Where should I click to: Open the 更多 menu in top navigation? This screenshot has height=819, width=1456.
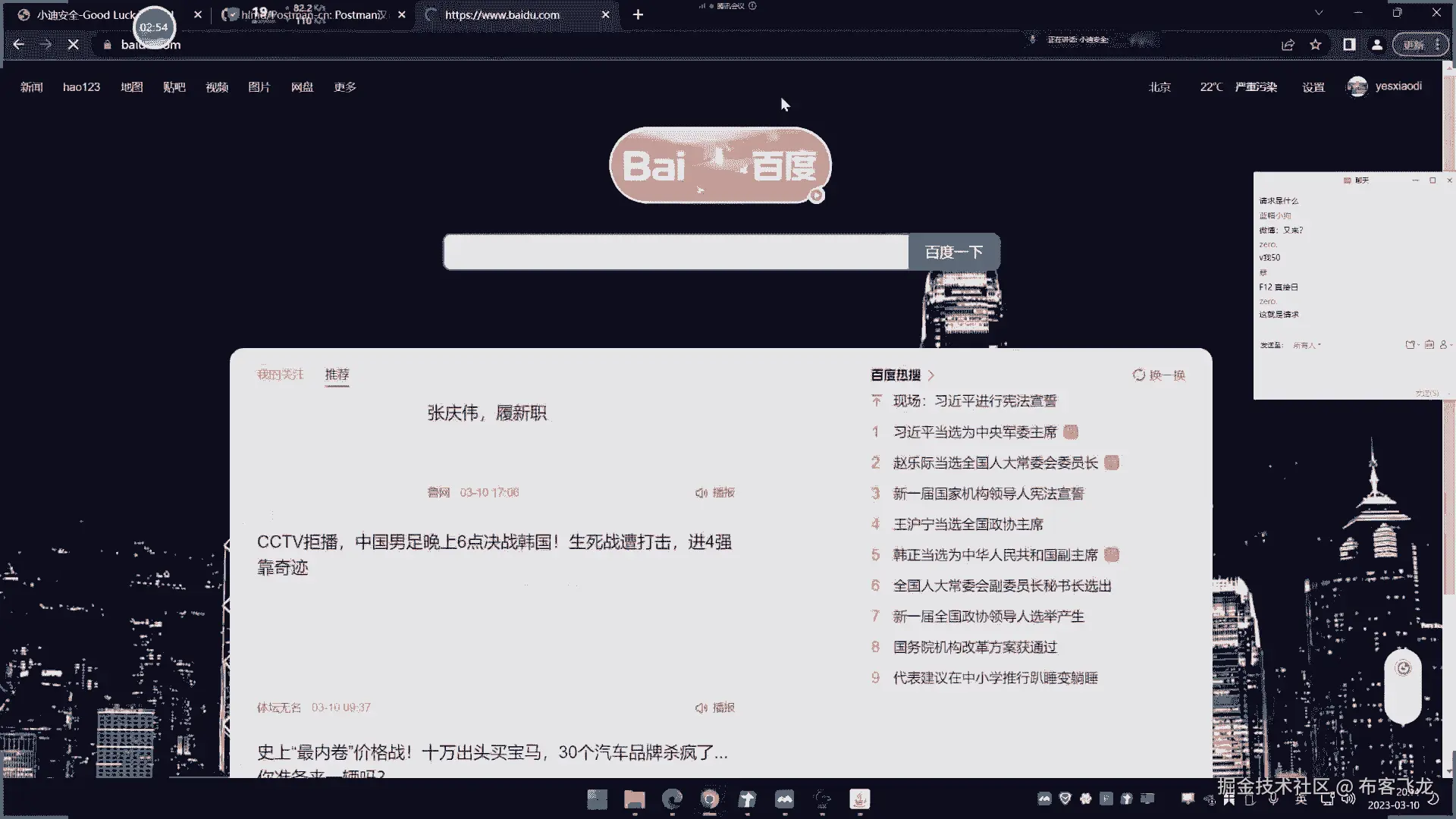click(345, 87)
